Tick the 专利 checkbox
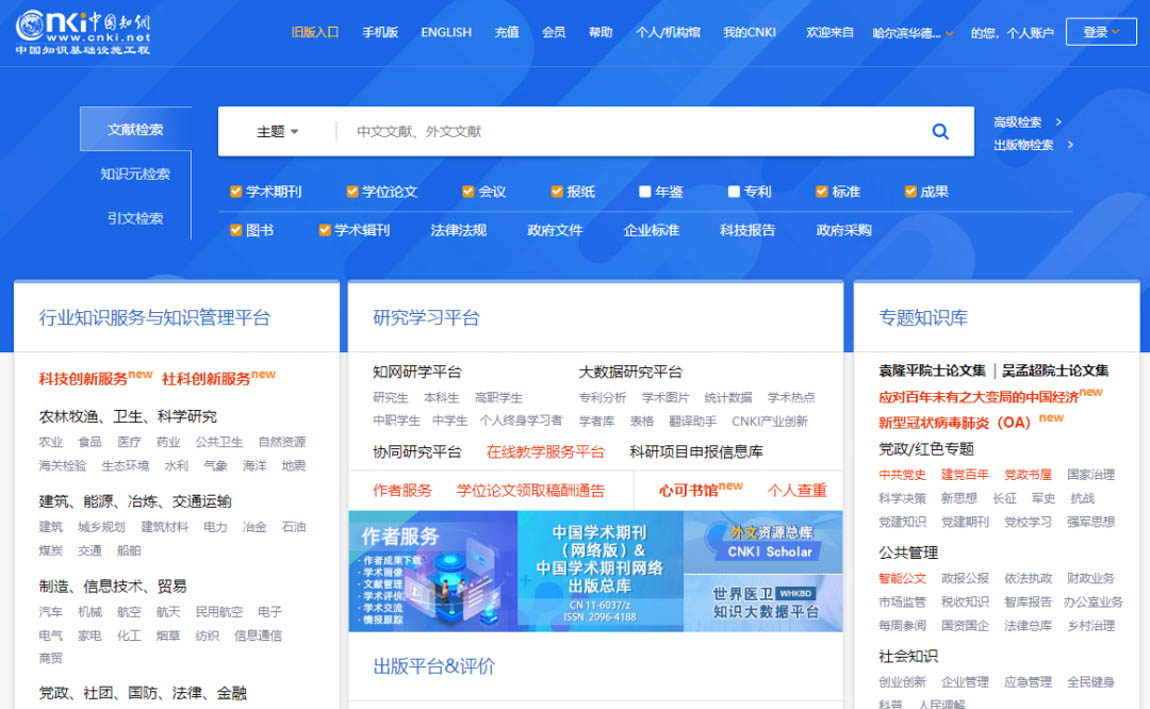 pos(734,192)
